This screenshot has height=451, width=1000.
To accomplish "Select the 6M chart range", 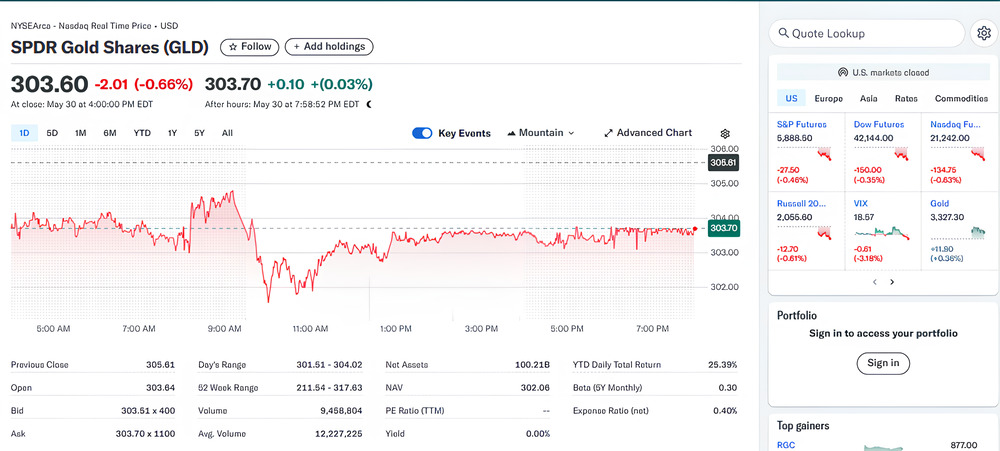I will pos(110,133).
